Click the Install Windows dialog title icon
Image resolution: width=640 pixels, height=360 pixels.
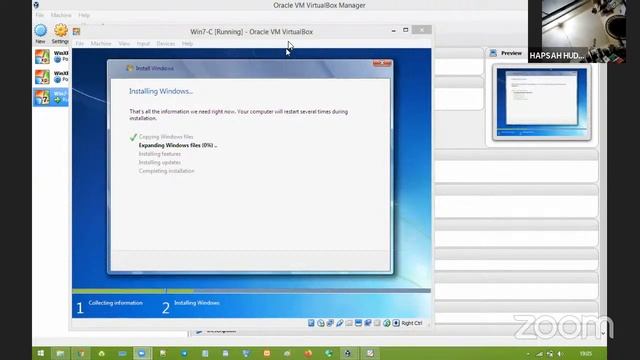coord(130,68)
